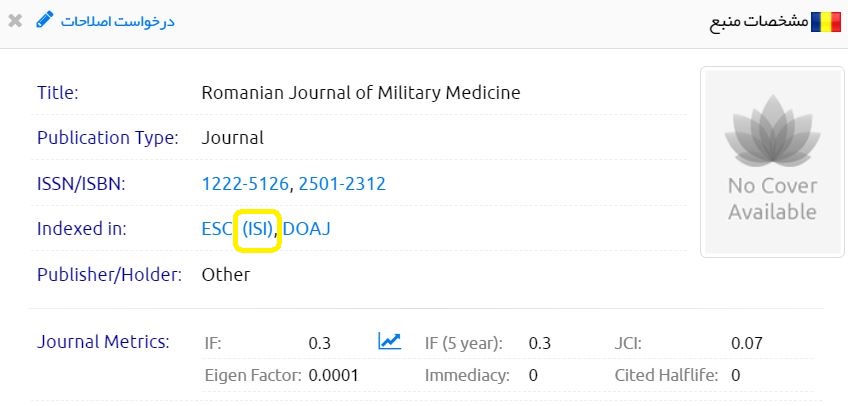Click the مشخصات منبع panel heading
This screenshot has height=406, width=848.
[758, 22]
